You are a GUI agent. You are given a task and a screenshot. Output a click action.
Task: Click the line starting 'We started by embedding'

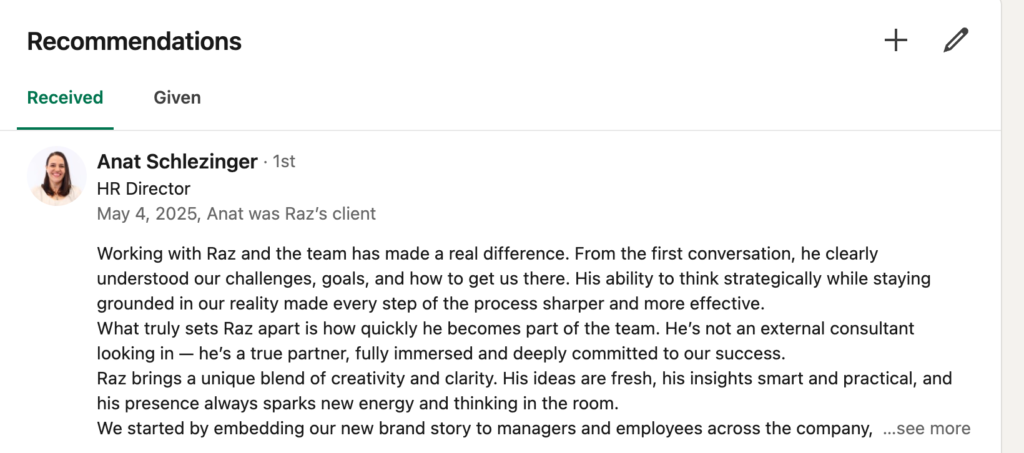485,429
